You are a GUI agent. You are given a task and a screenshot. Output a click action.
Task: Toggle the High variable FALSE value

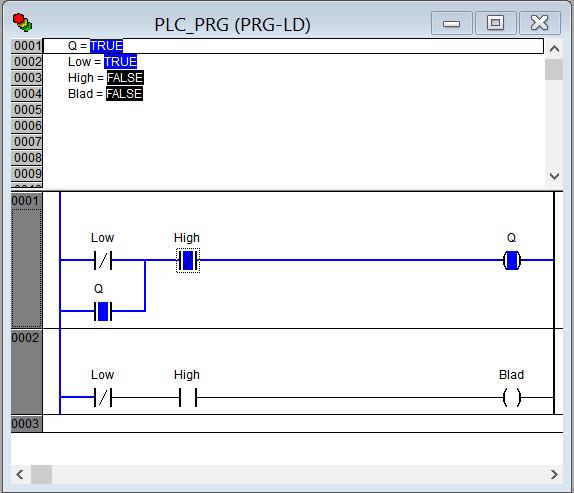click(125, 78)
